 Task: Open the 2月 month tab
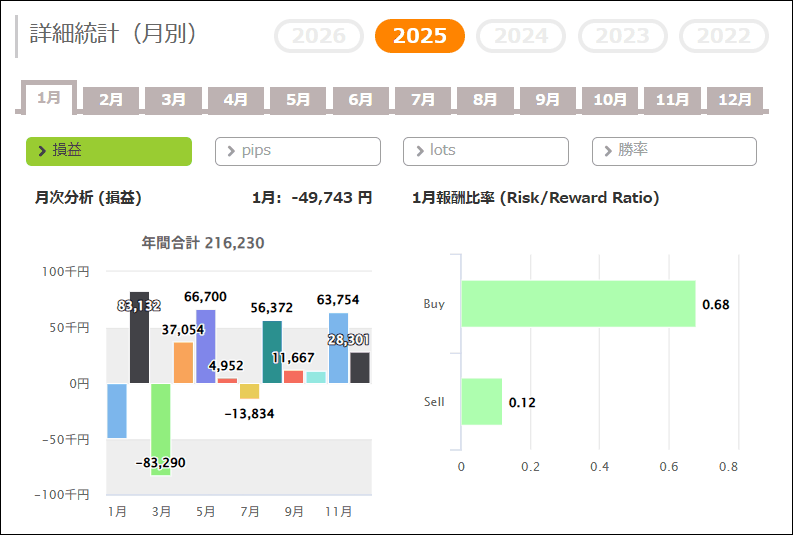point(111,100)
